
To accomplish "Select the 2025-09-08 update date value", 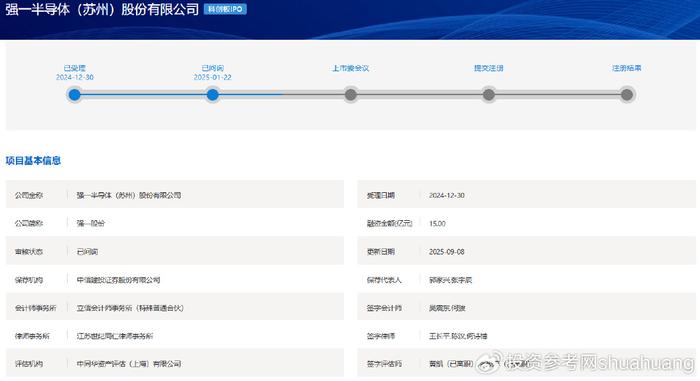I will 447,252.
